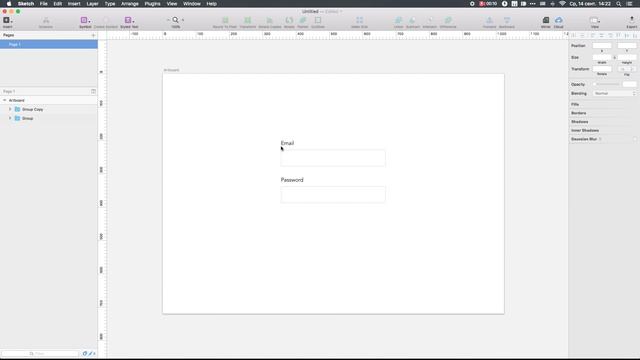The height and width of the screenshot is (360, 640).
Task: Toggle the Gaussian Blur checkbox
Action: [635, 139]
